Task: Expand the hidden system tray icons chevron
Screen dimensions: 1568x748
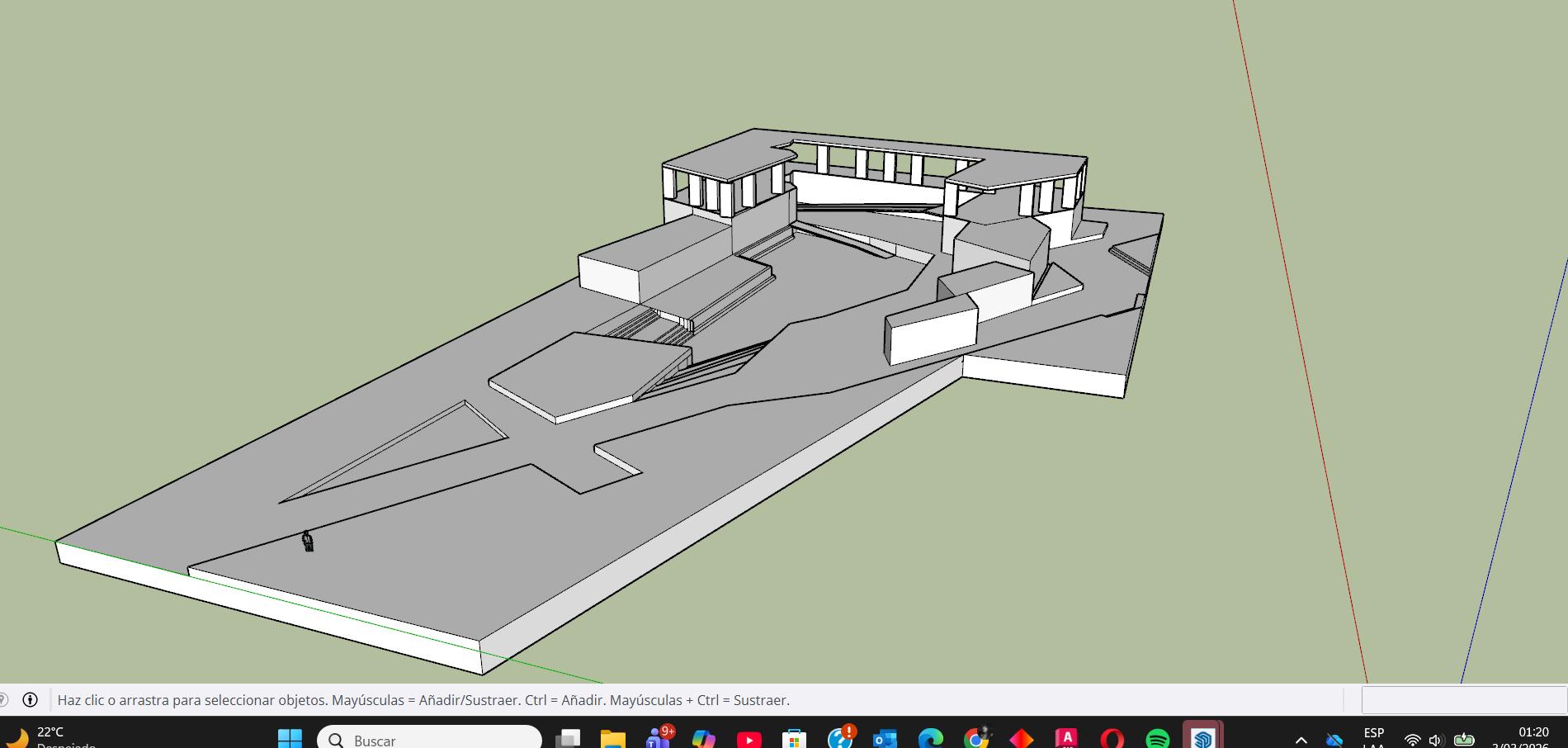Action: (1301, 740)
